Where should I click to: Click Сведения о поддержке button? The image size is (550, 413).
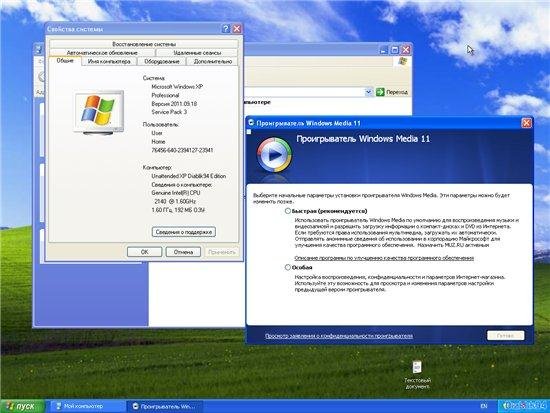tap(184, 232)
